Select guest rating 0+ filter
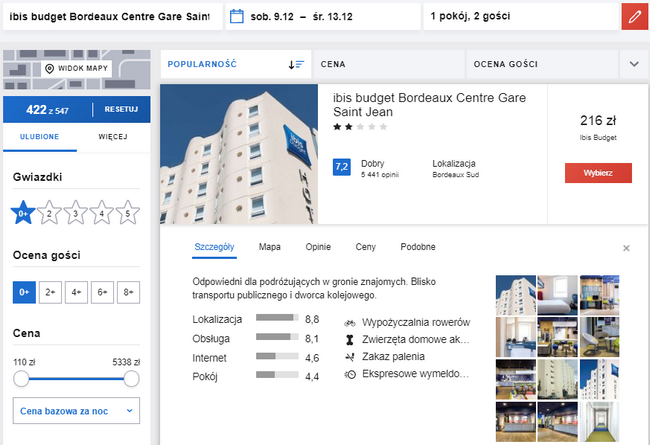The height and width of the screenshot is (445, 650). click(24, 292)
